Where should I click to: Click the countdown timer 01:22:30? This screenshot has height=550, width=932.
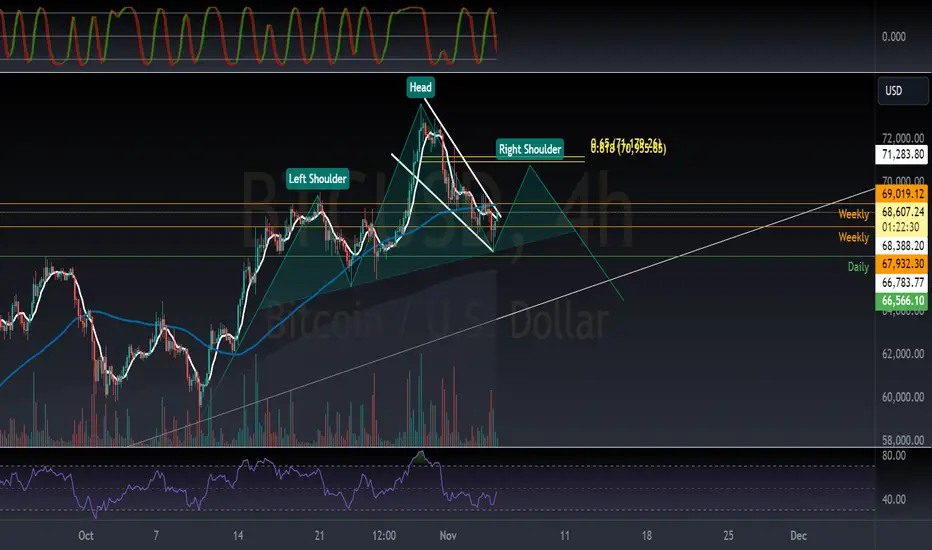click(900, 227)
